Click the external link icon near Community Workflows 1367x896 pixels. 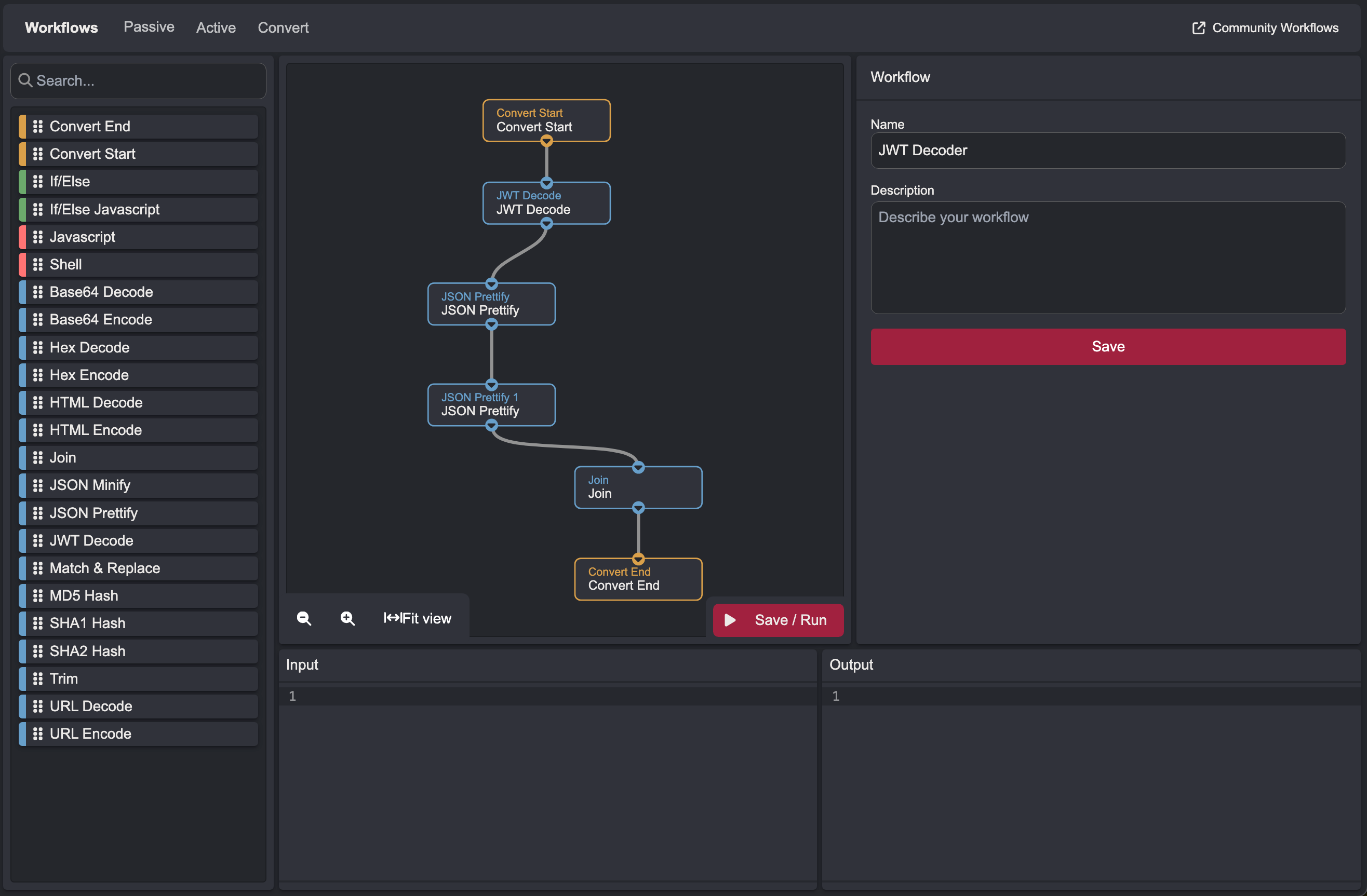[1198, 27]
